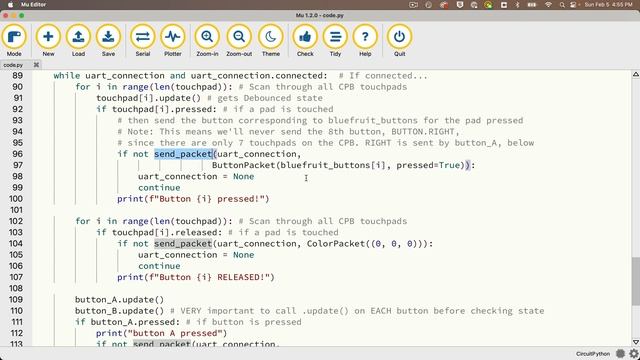640x360 pixels.
Task: Click the Wi-Fi status icon
Action: (548, 5)
